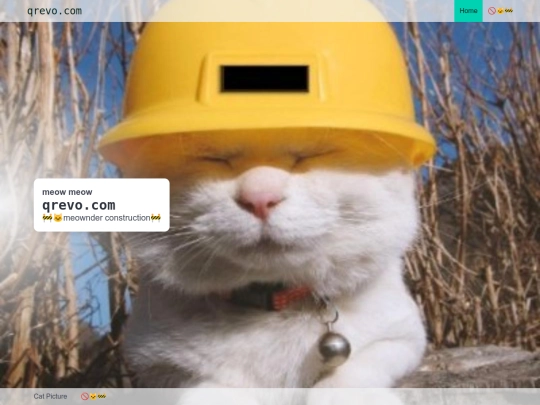The width and height of the screenshot is (540, 405).
Task: Open the no-cat-construction emoji navbar item
Action: point(500,11)
